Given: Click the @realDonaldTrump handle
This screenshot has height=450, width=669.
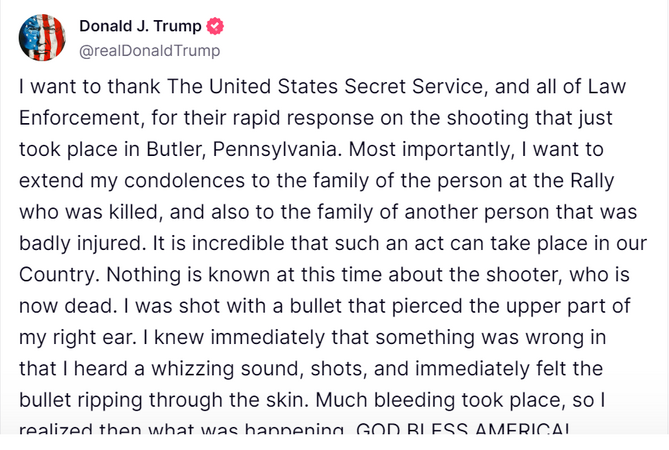Looking at the screenshot, I should (150, 51).
